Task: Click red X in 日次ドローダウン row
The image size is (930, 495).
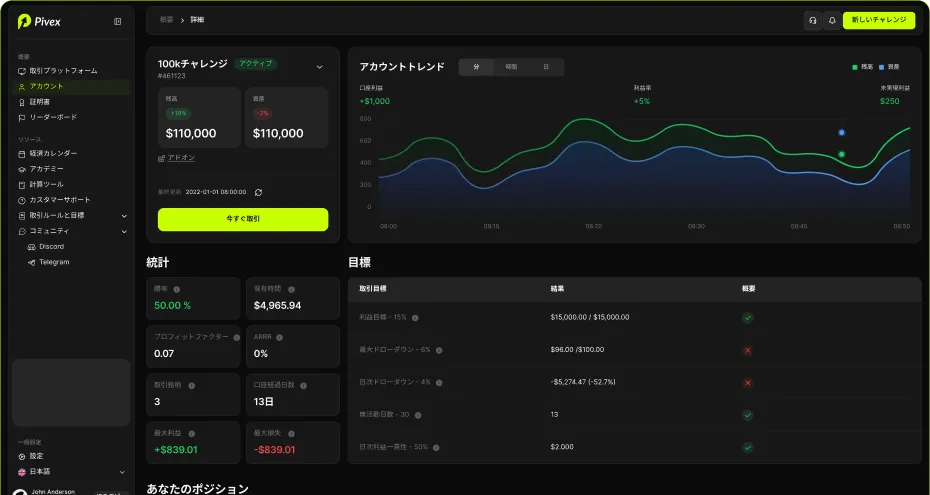Action: (747, 382)
